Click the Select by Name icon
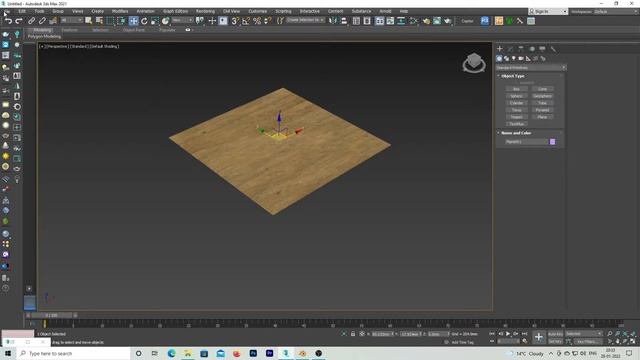This screenshot has height=360, width=640. coord(99,21)
